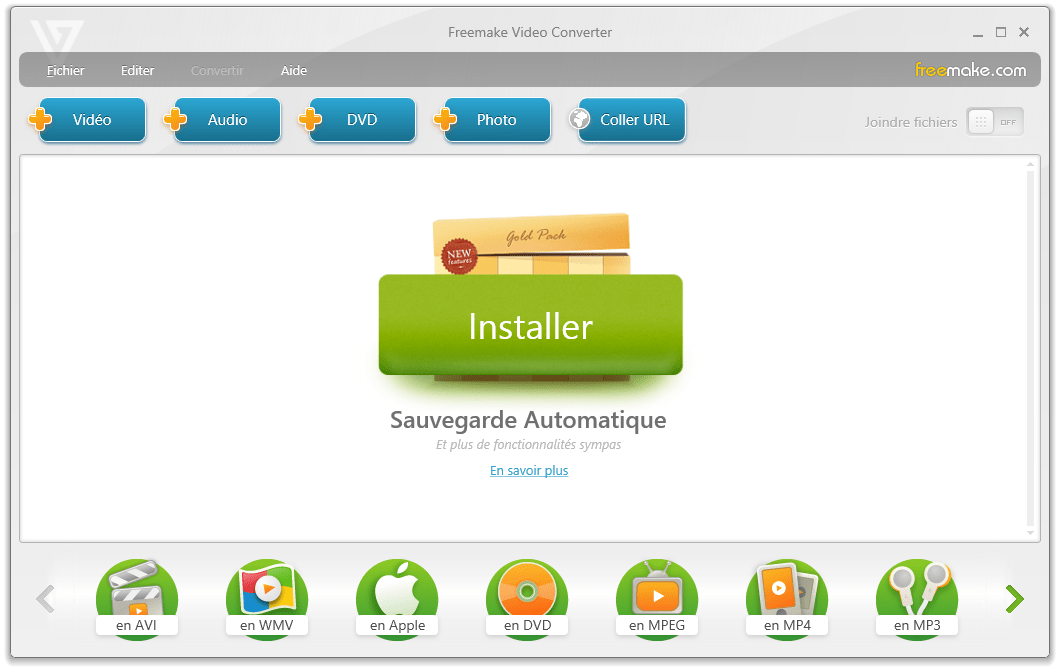
Task: Add audio file with Audio button
Action: pyautogui.click(x=227, y=120)
